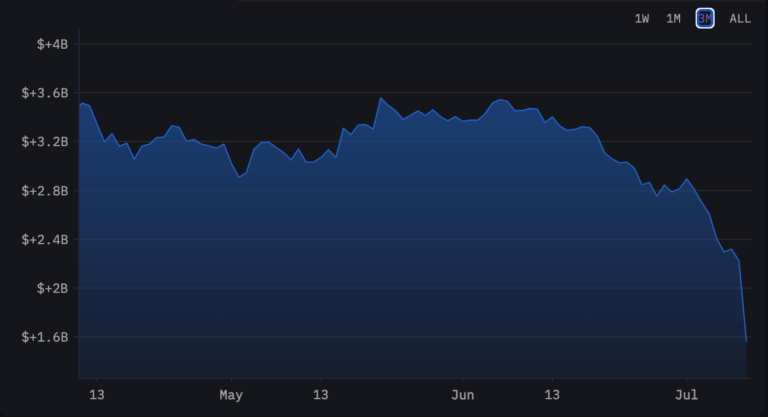Click the Jul x-axis date label
The height and width of the screenshot is (417, 768).
click(687, 394)
